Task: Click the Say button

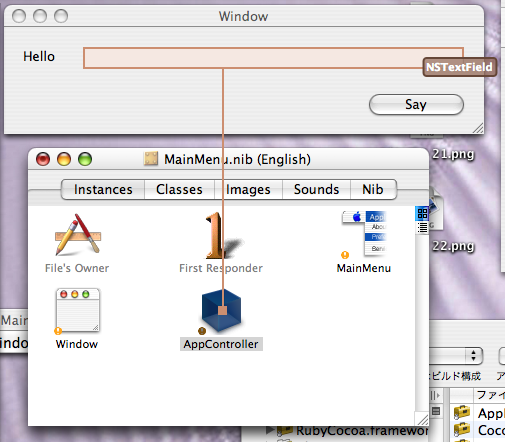Action: pyautogui.click(x=416, y=105)
